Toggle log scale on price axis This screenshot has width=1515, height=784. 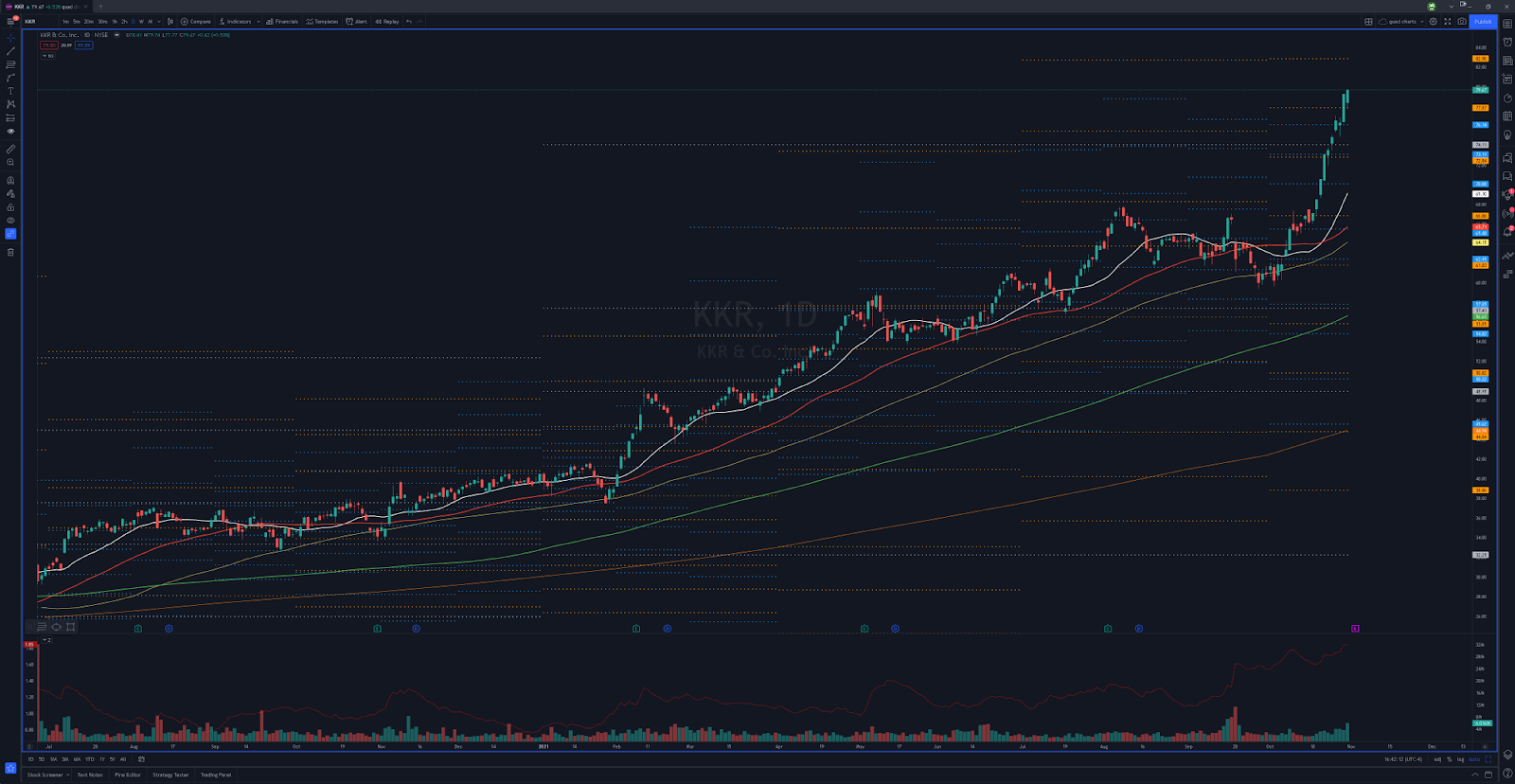tap(1460, 759)
